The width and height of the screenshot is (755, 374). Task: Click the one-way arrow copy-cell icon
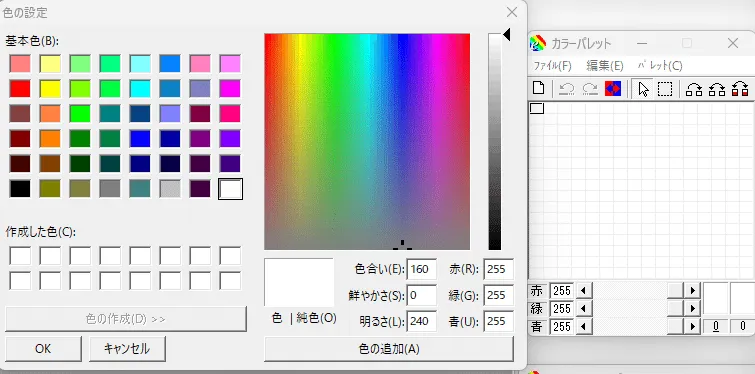[694, 89]
